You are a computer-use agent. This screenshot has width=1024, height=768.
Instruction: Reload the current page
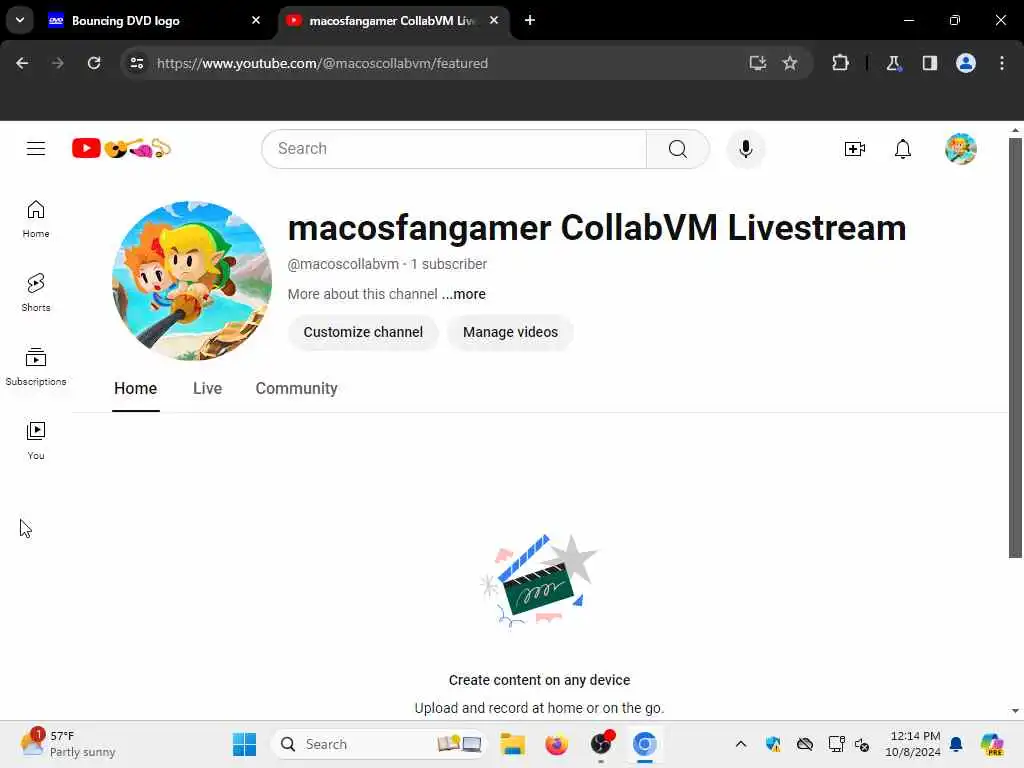(94, 63)
